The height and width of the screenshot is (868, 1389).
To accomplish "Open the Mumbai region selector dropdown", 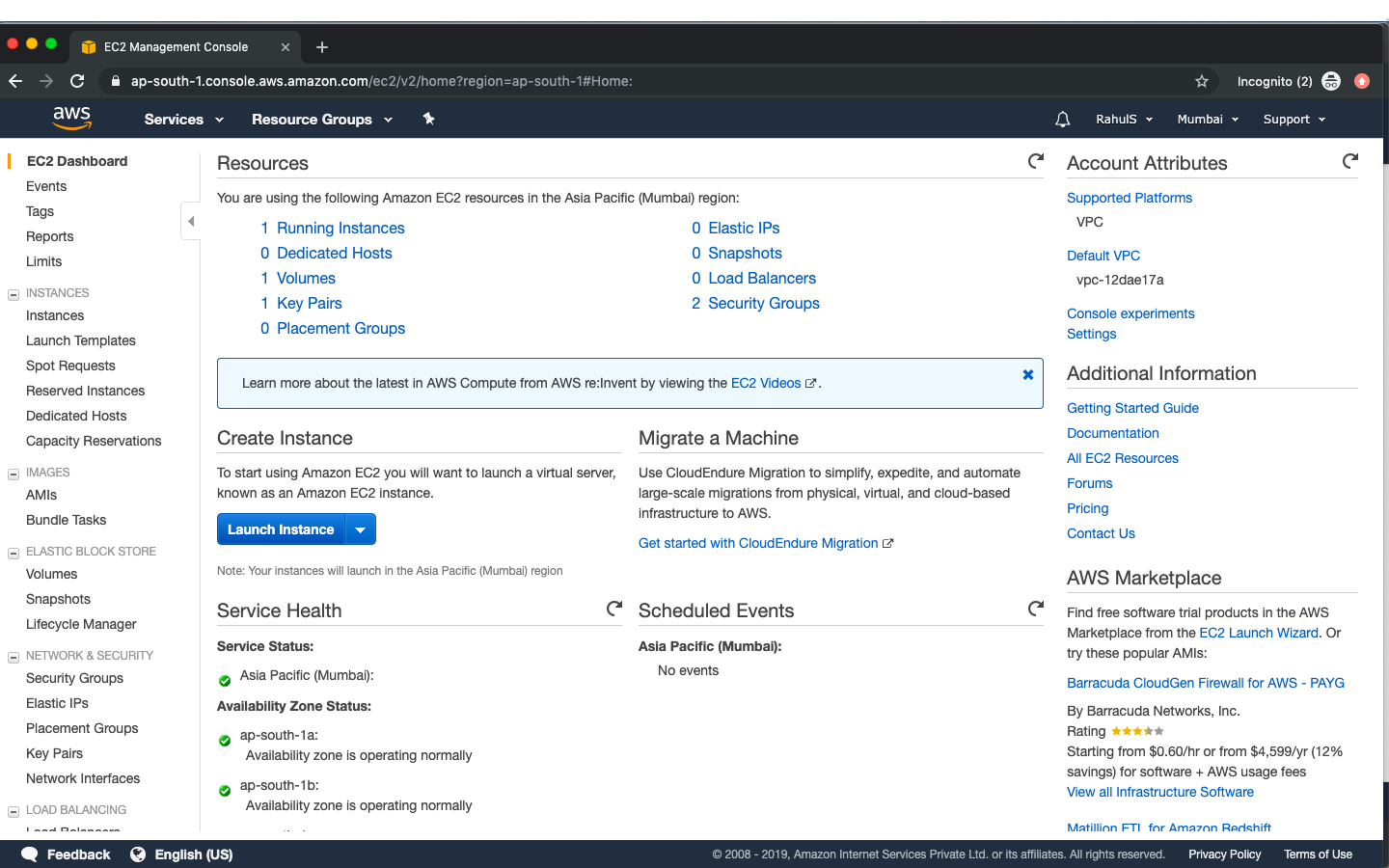I will (1207, 119).
